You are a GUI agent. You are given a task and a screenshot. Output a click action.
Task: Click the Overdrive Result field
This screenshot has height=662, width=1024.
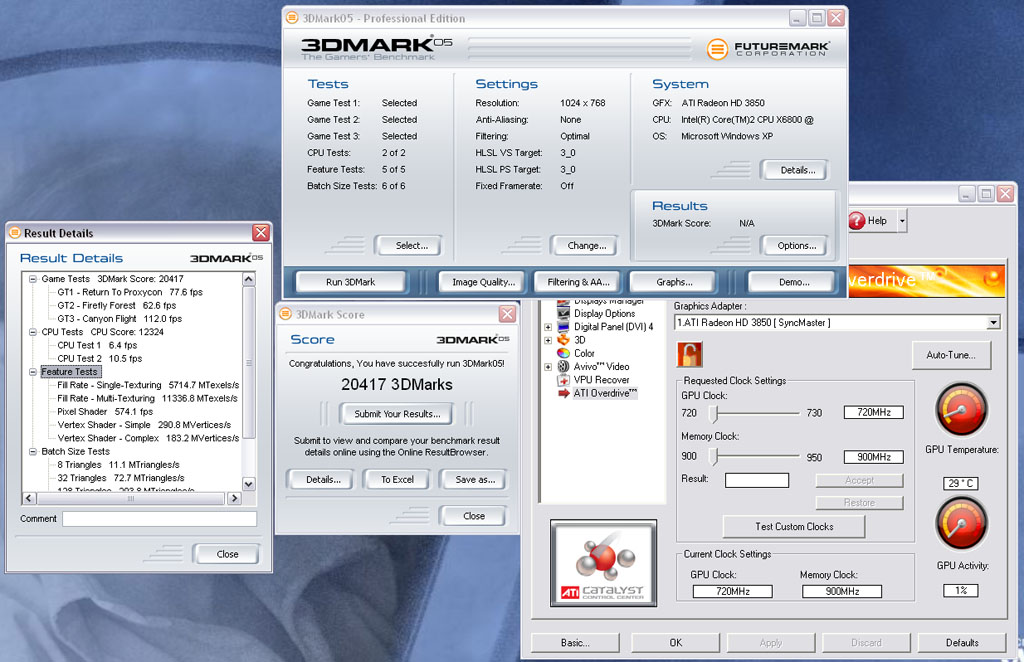[x=757, y=481]
